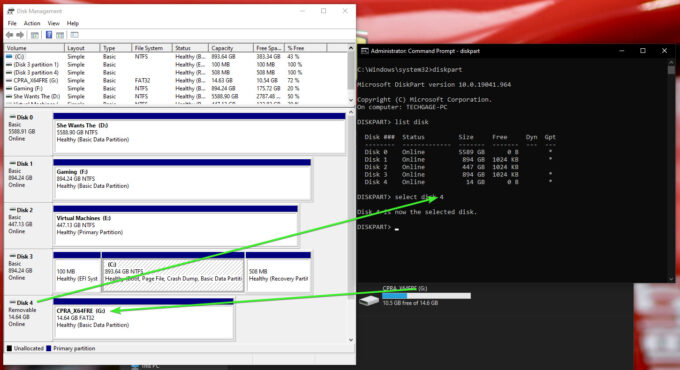Screen dimensions: 680x370
Task: Click the G: drive usage bar in Explorer
Action: click(426, 296)
